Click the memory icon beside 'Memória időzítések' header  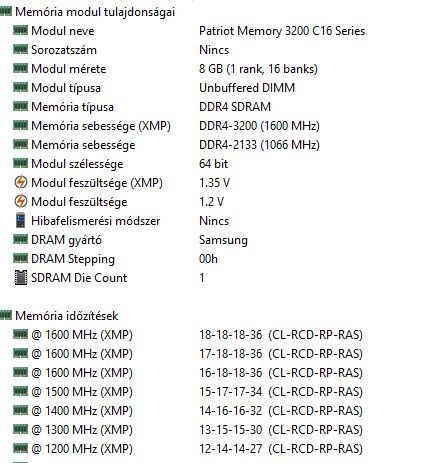pyautogui.click(x=6, y=315)
